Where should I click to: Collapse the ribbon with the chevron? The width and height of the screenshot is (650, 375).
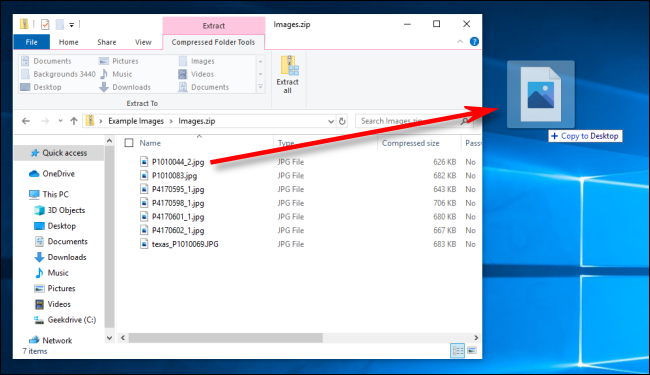click(460, 41)
